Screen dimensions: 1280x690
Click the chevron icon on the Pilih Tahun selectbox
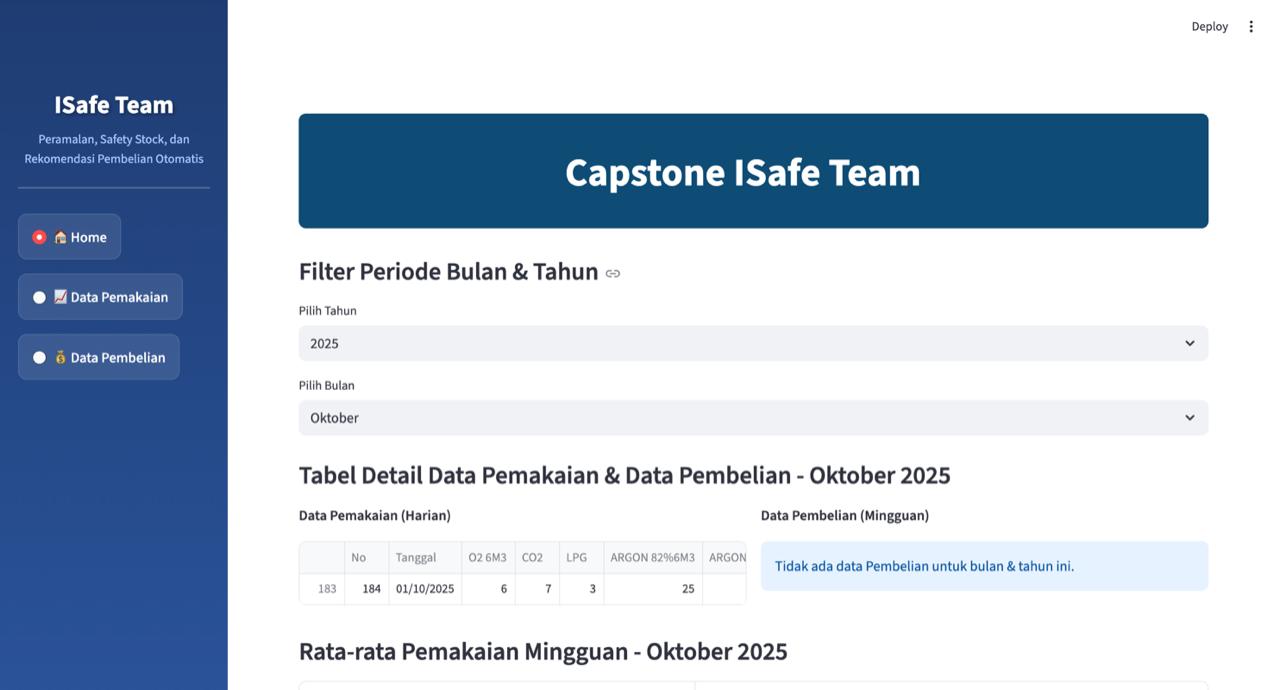click(x=1190, y=343)
